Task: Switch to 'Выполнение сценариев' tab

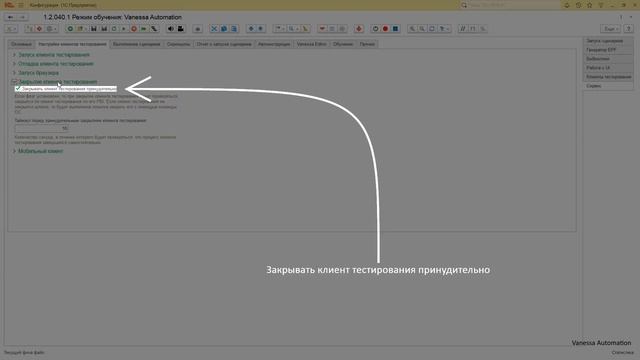Action: [136, 44]
